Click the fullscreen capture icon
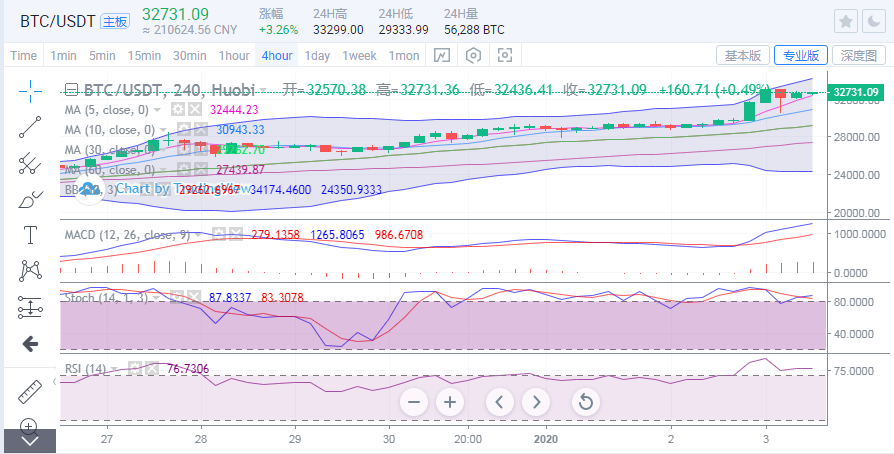This screenshot has width=894, height=454. [505, 55]
